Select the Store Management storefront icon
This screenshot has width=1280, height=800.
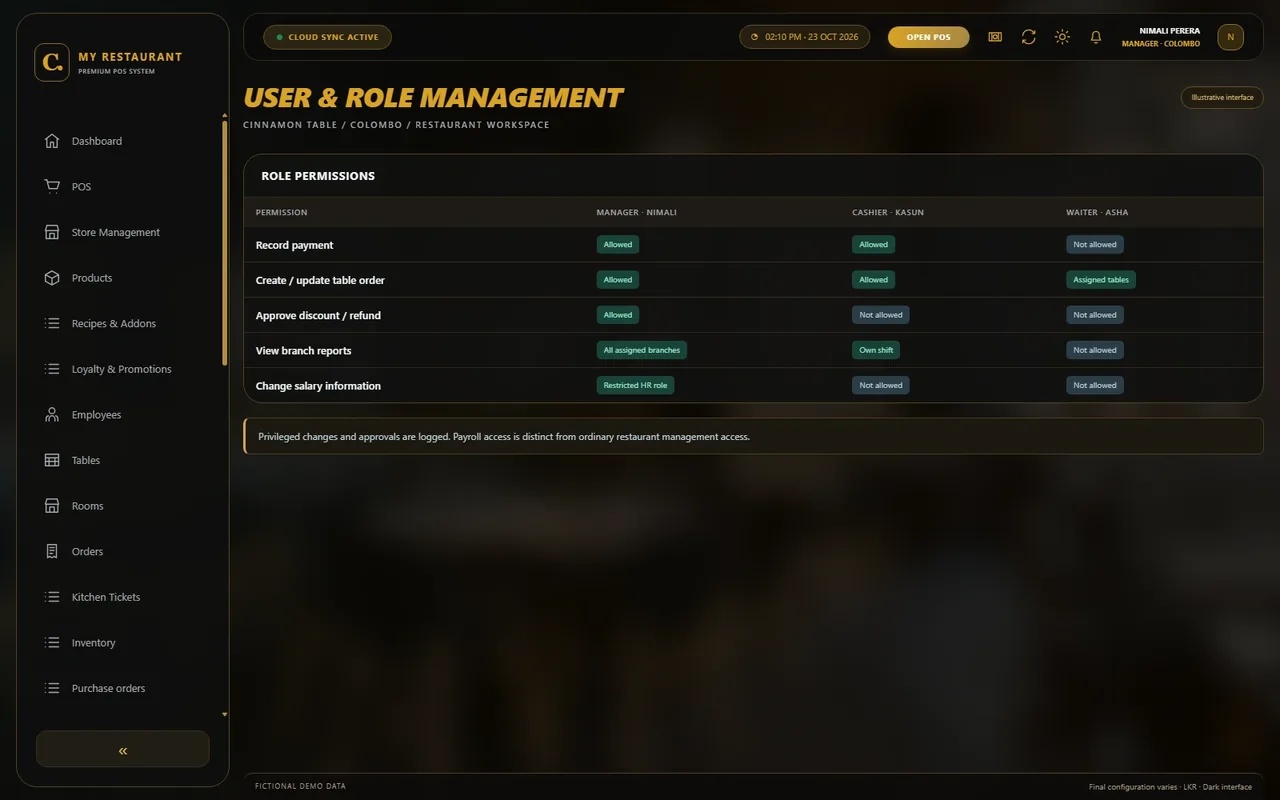52,232
